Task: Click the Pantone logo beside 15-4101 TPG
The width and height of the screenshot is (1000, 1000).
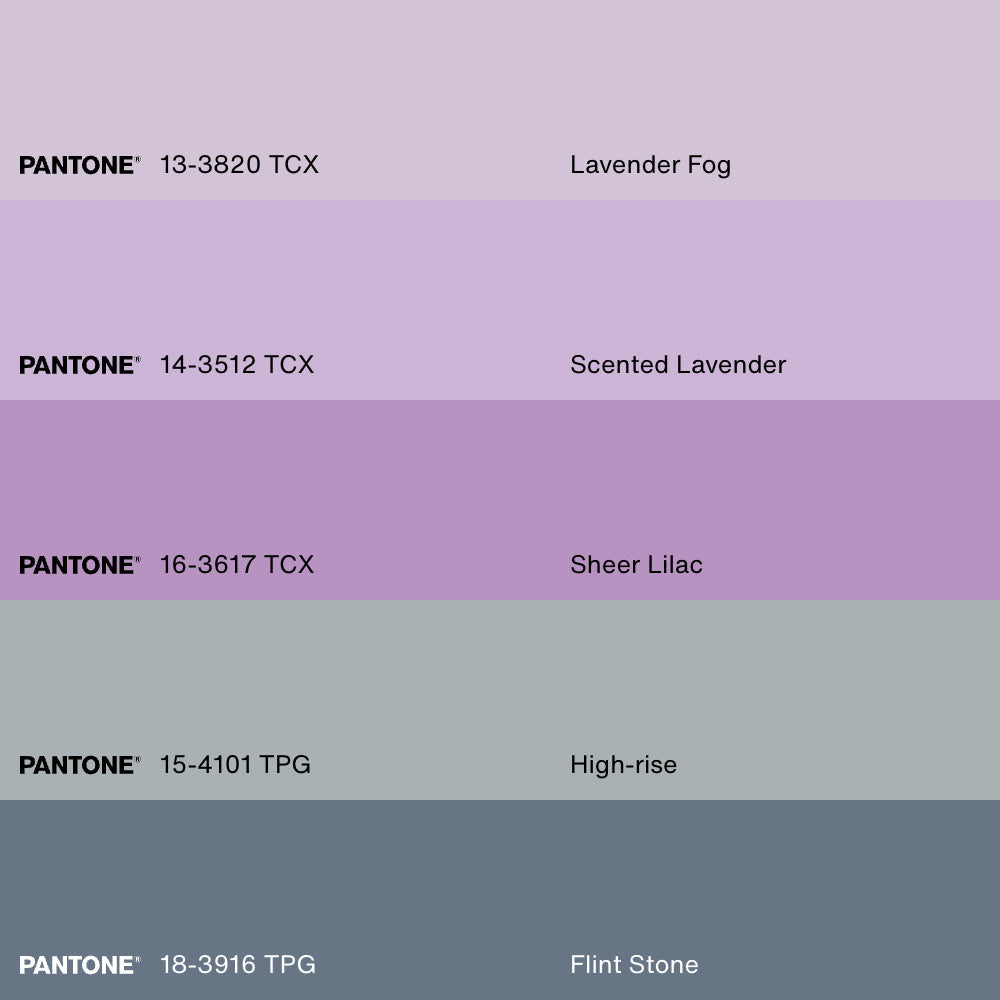Action: coord(79,765)
